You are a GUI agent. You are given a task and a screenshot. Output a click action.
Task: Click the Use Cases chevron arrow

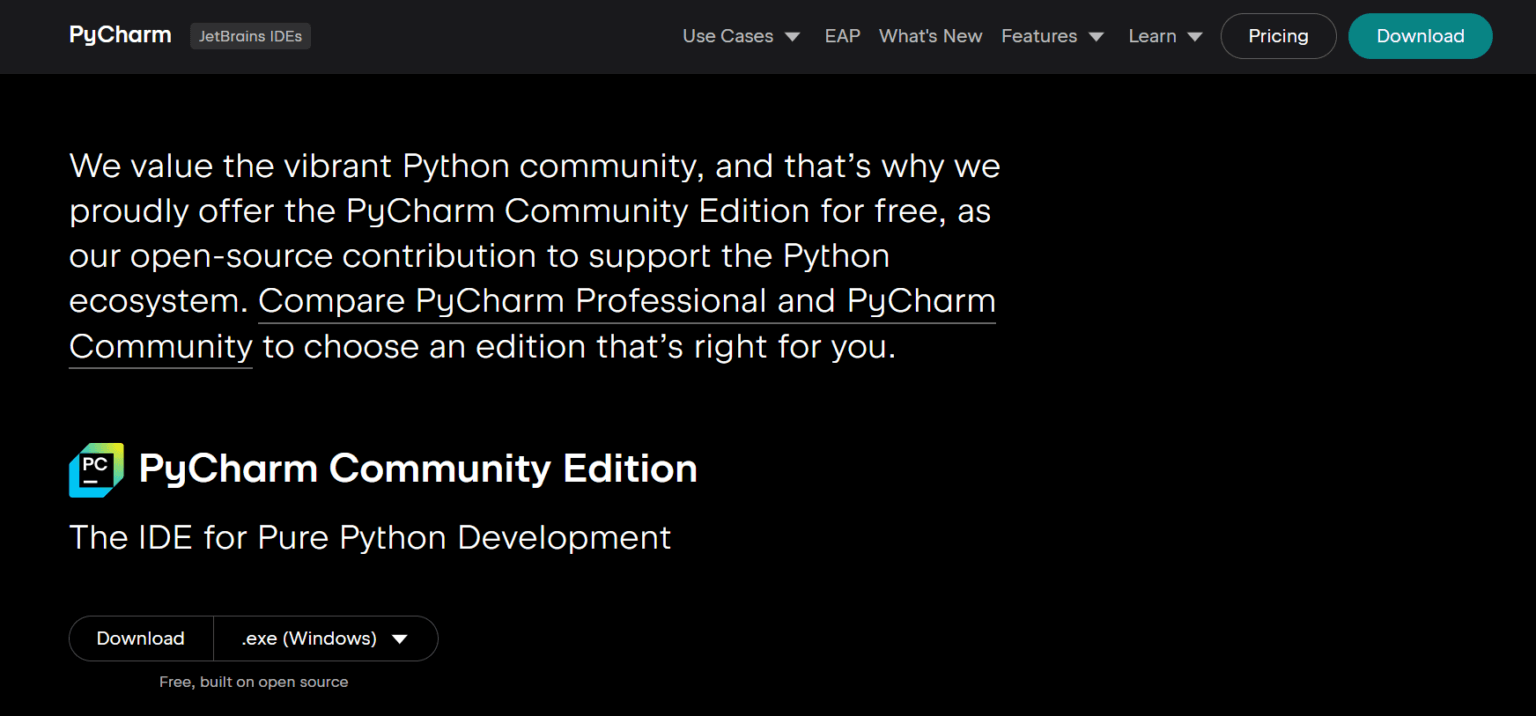click(x=793, y=36)
